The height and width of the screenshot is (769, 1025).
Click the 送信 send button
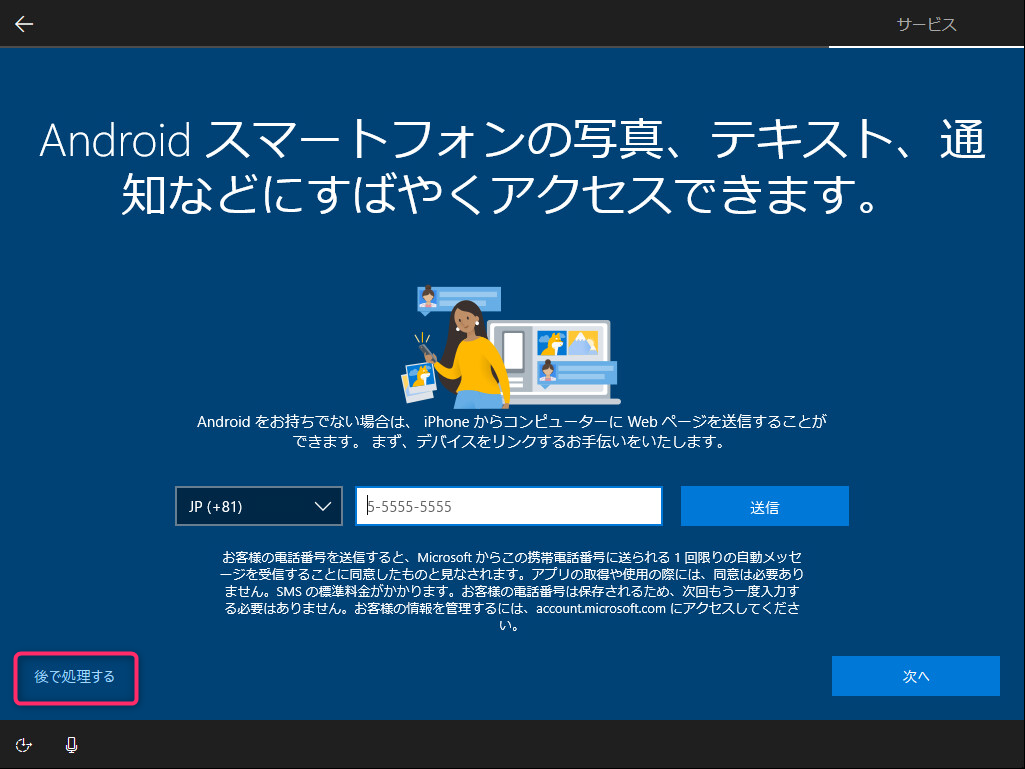pyautogui.click(x=765, y=506)
